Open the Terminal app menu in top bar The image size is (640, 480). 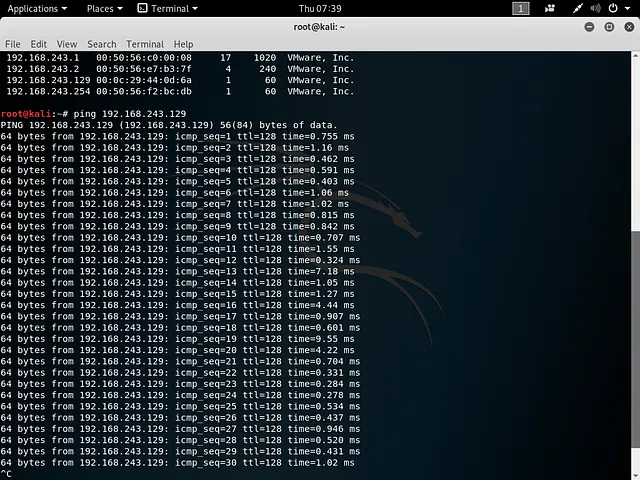tap(167, 9)
